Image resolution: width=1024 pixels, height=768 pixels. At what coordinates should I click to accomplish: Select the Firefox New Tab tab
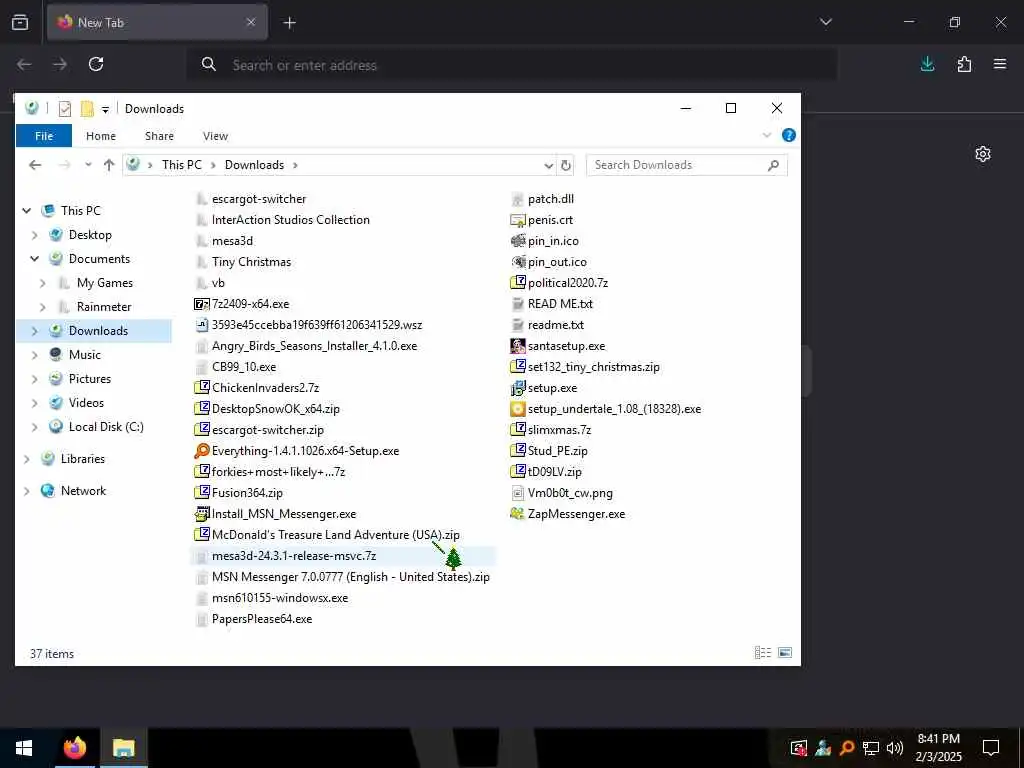pyautogui.click(x=157, y=22)
